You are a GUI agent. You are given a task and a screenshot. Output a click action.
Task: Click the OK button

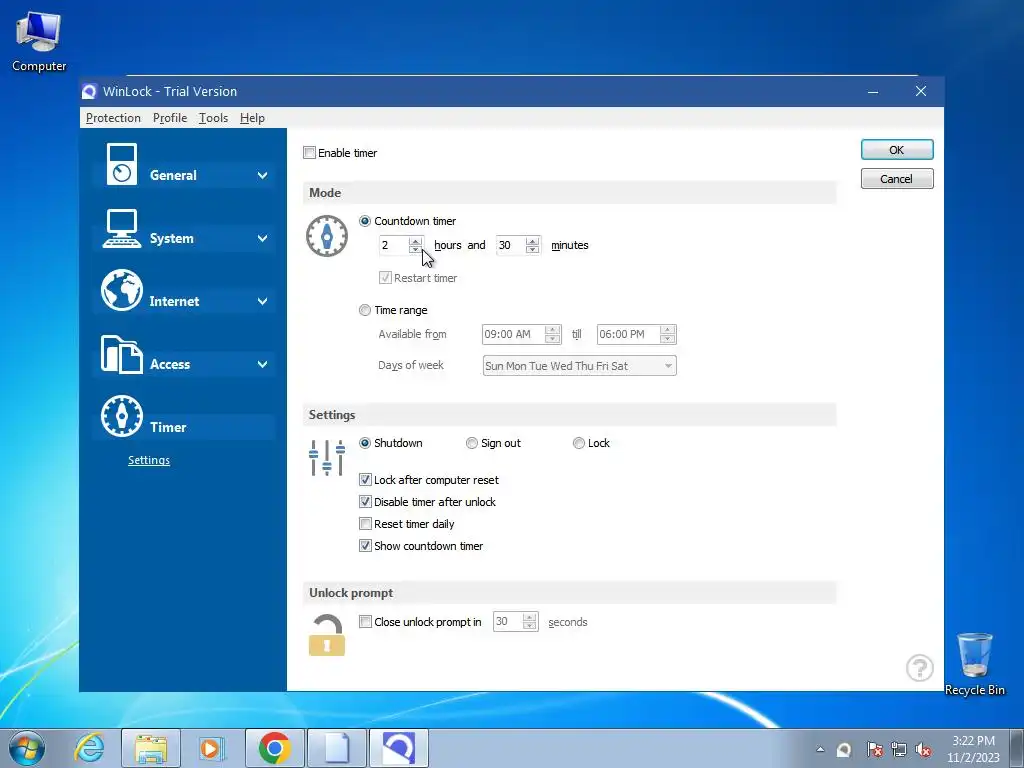(x=897, y=150)
